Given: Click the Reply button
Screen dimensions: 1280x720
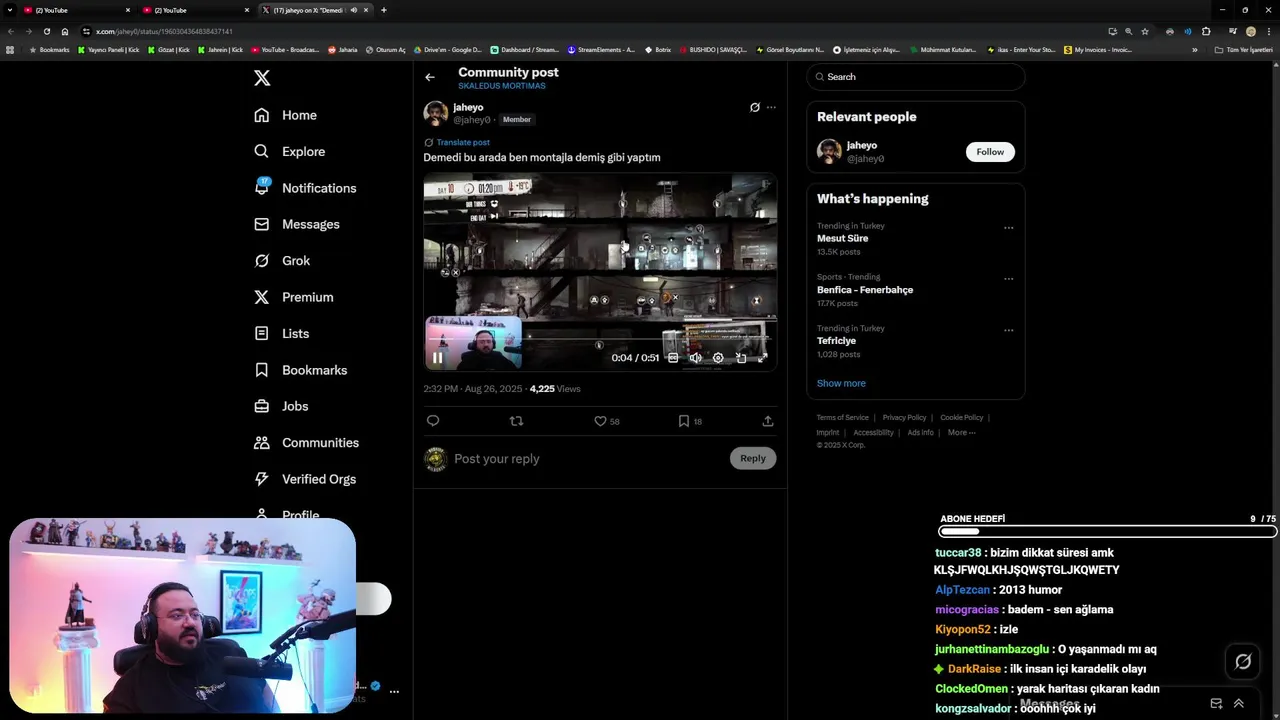Looking at the screenshot, I should pos(753,458).
